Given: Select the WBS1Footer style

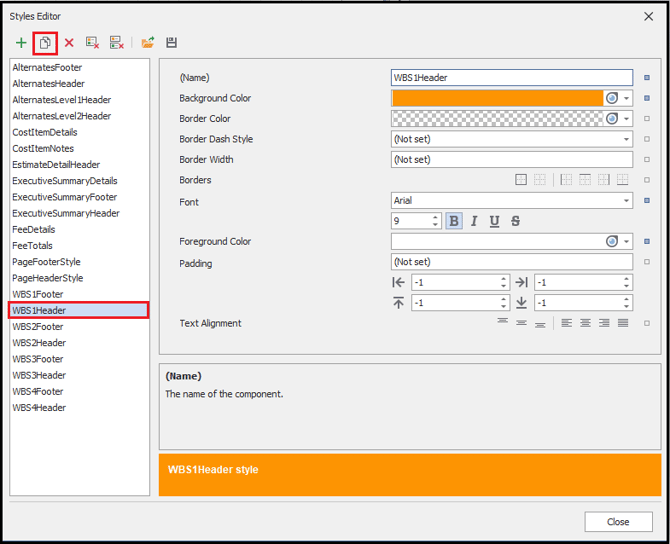Looking at the screenshot, I should (79, 294).
